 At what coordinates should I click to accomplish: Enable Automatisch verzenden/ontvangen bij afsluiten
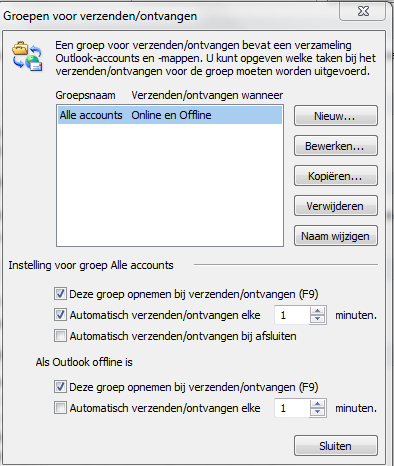point(60,336)
